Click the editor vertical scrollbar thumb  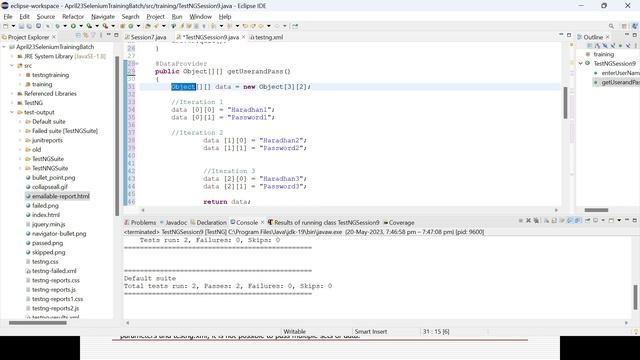coord(565,103)
